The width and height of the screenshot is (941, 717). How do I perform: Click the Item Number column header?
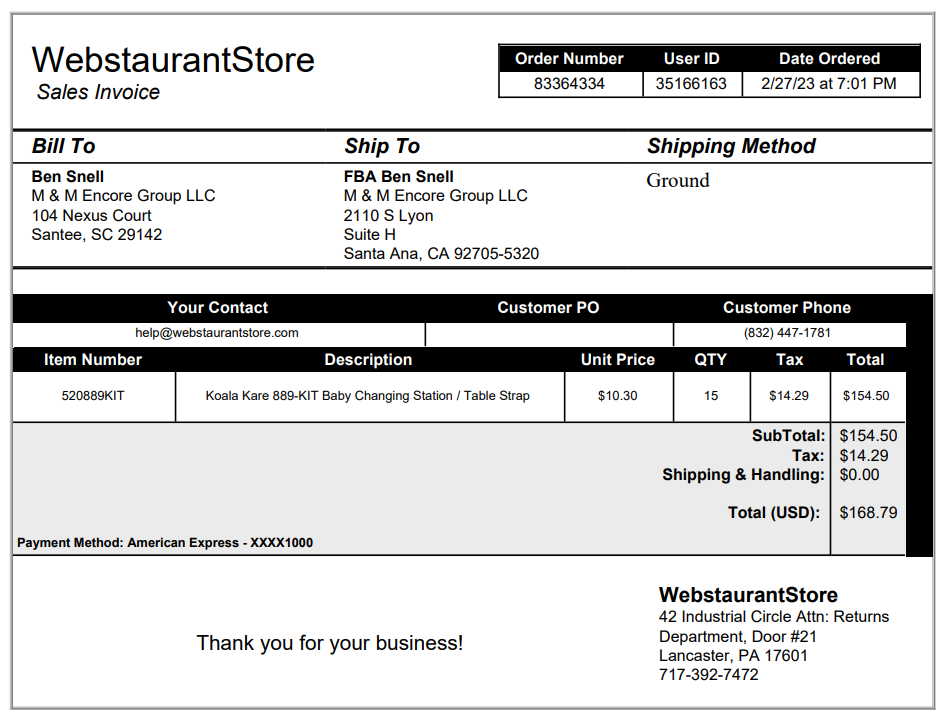[x=93, y=360]
